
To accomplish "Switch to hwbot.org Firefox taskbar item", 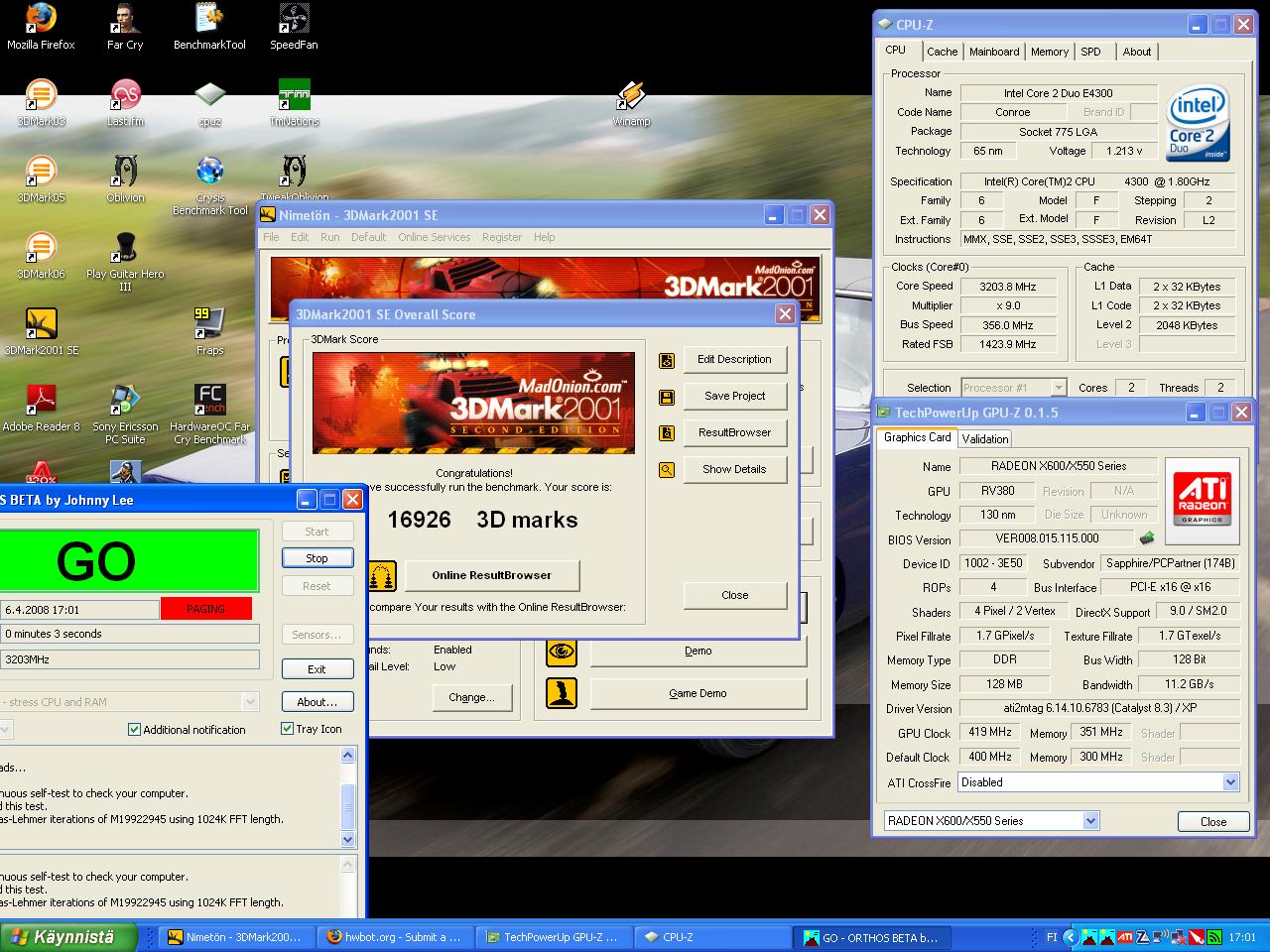I will (x=395, y=936).
